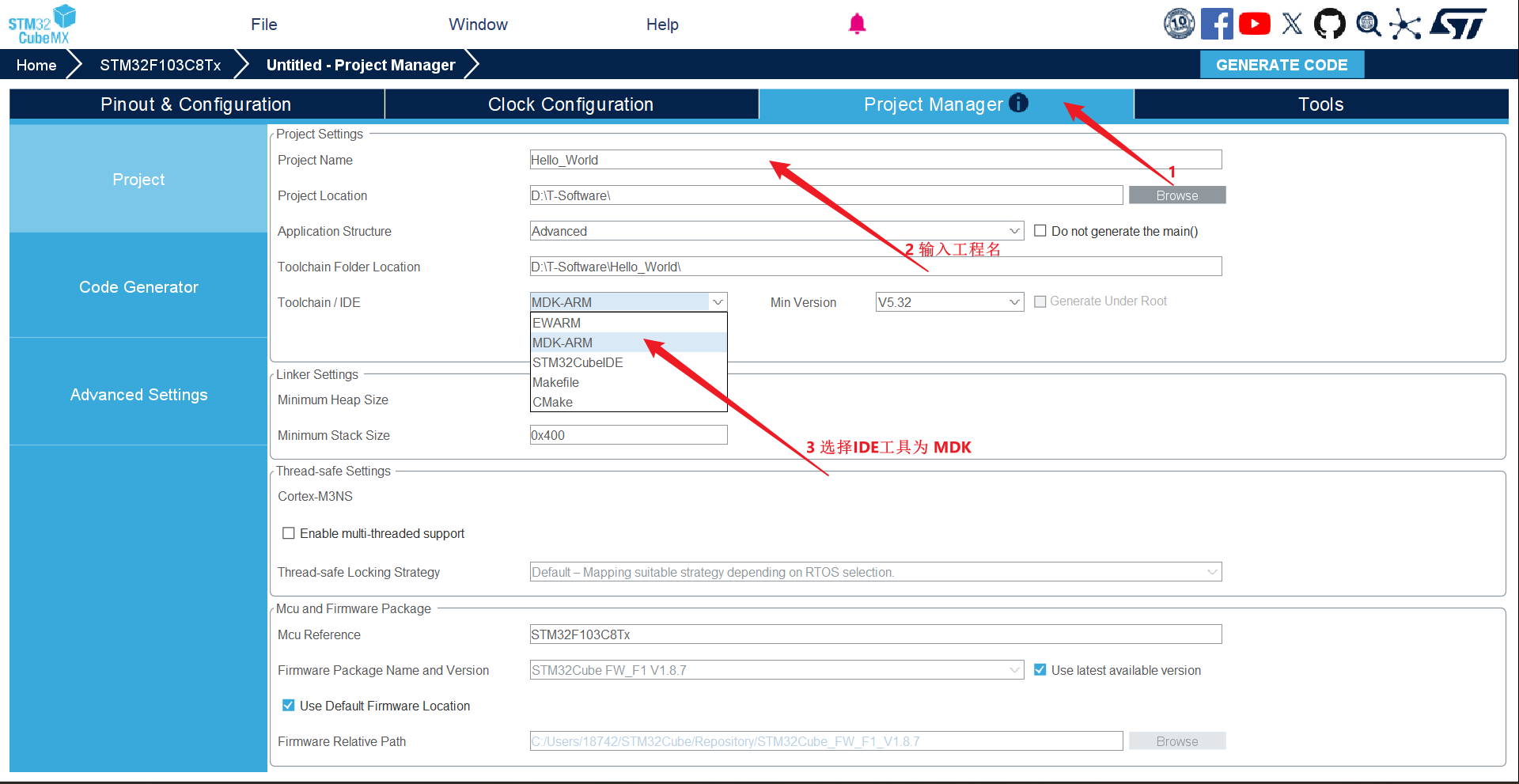Click the Project Location input field
1519x784 pixels.
pos(826,195)
